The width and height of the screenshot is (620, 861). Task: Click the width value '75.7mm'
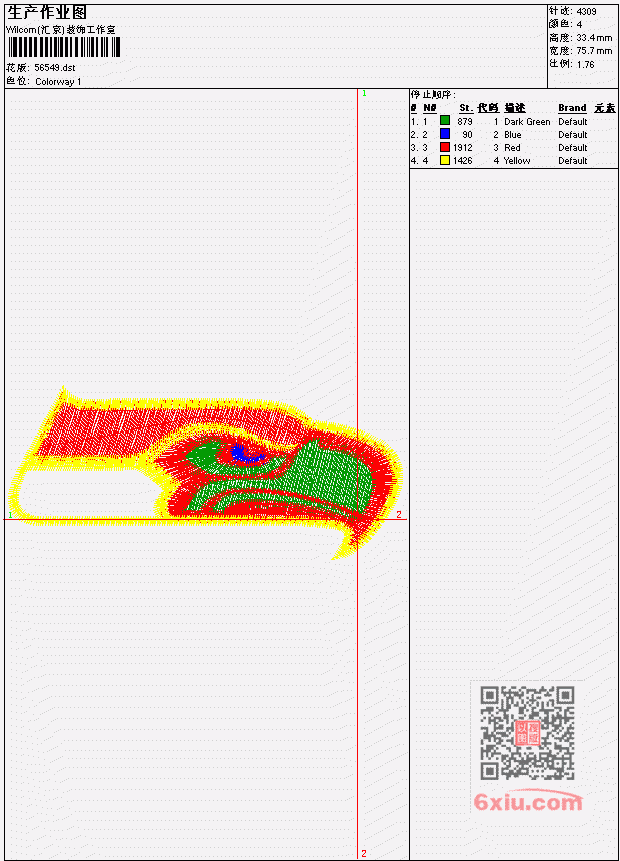pos(594,51)
